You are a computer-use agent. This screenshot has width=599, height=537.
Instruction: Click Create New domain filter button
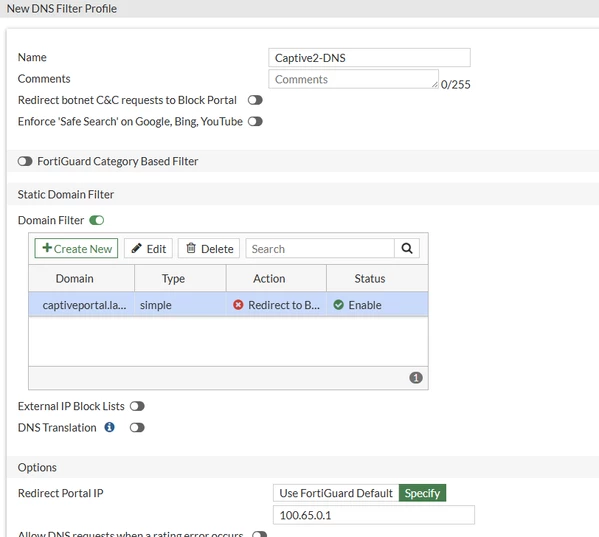(x=76, y=249)
